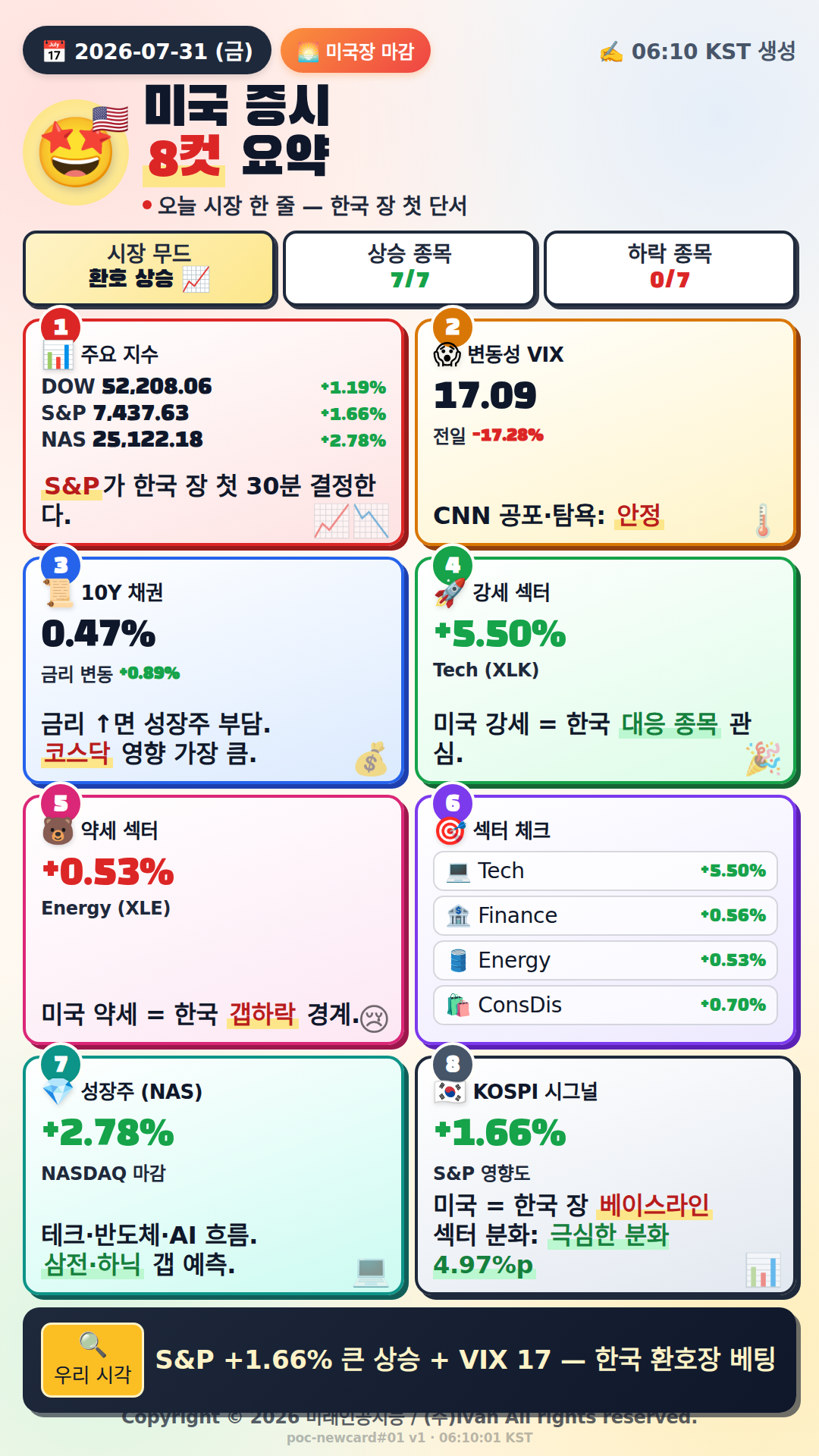Select the 시장 무드 환호 상승 tab
Image resolution: width=819 pixels, height=1456 pixels.
pyautogui.click(x=149, y=267)
